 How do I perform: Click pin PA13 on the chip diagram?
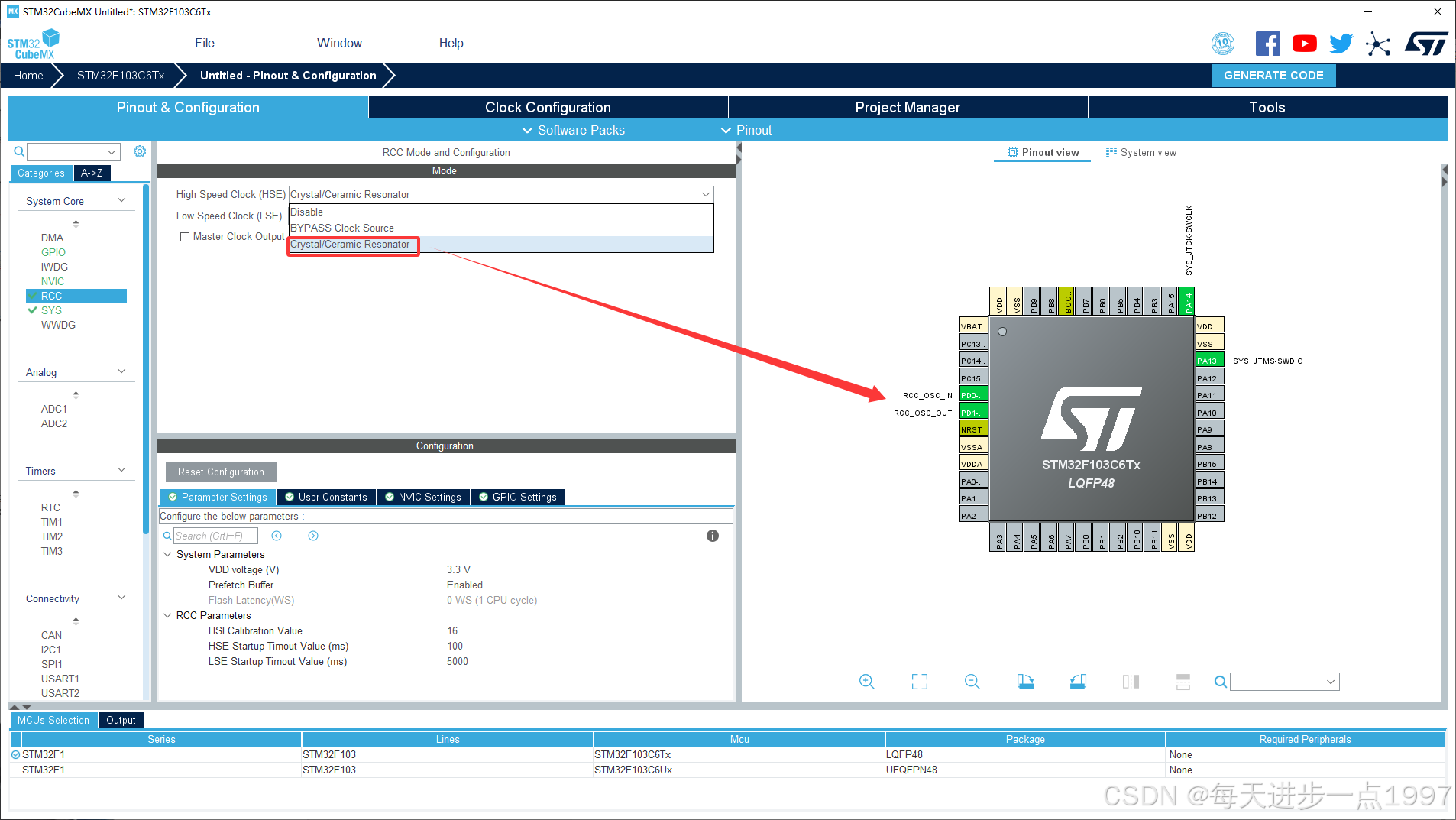[x=1209, y=360]
